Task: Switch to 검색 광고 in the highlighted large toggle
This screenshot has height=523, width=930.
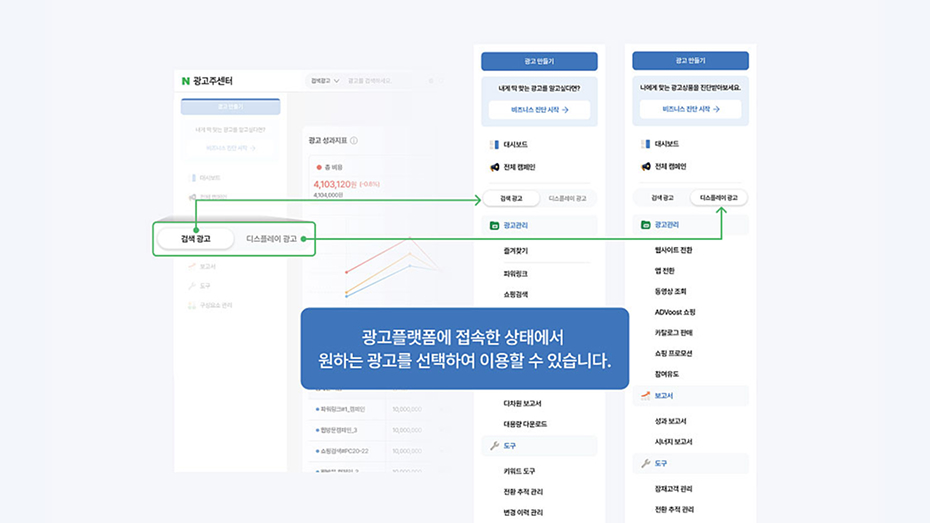Action: click(196, 239)
